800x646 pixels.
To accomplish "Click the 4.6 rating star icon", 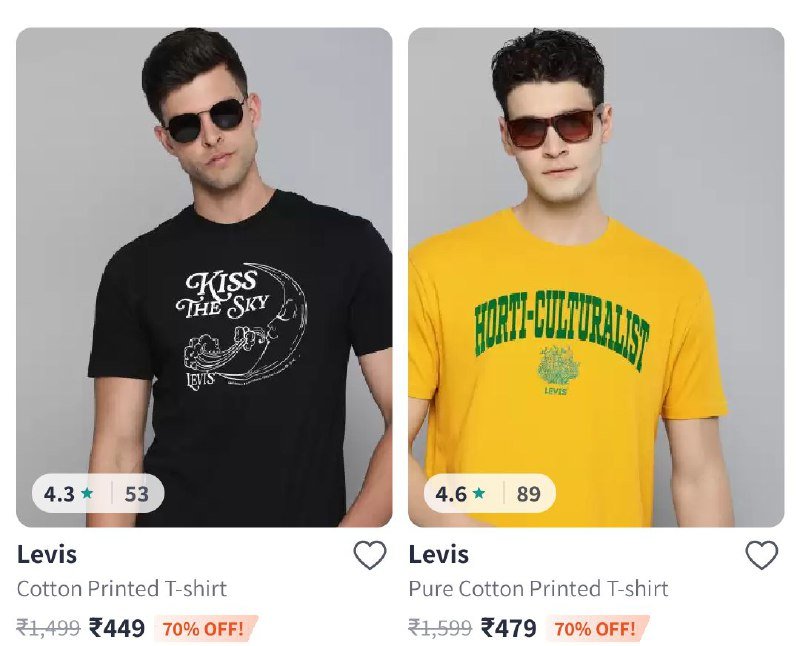I will 480,493.
